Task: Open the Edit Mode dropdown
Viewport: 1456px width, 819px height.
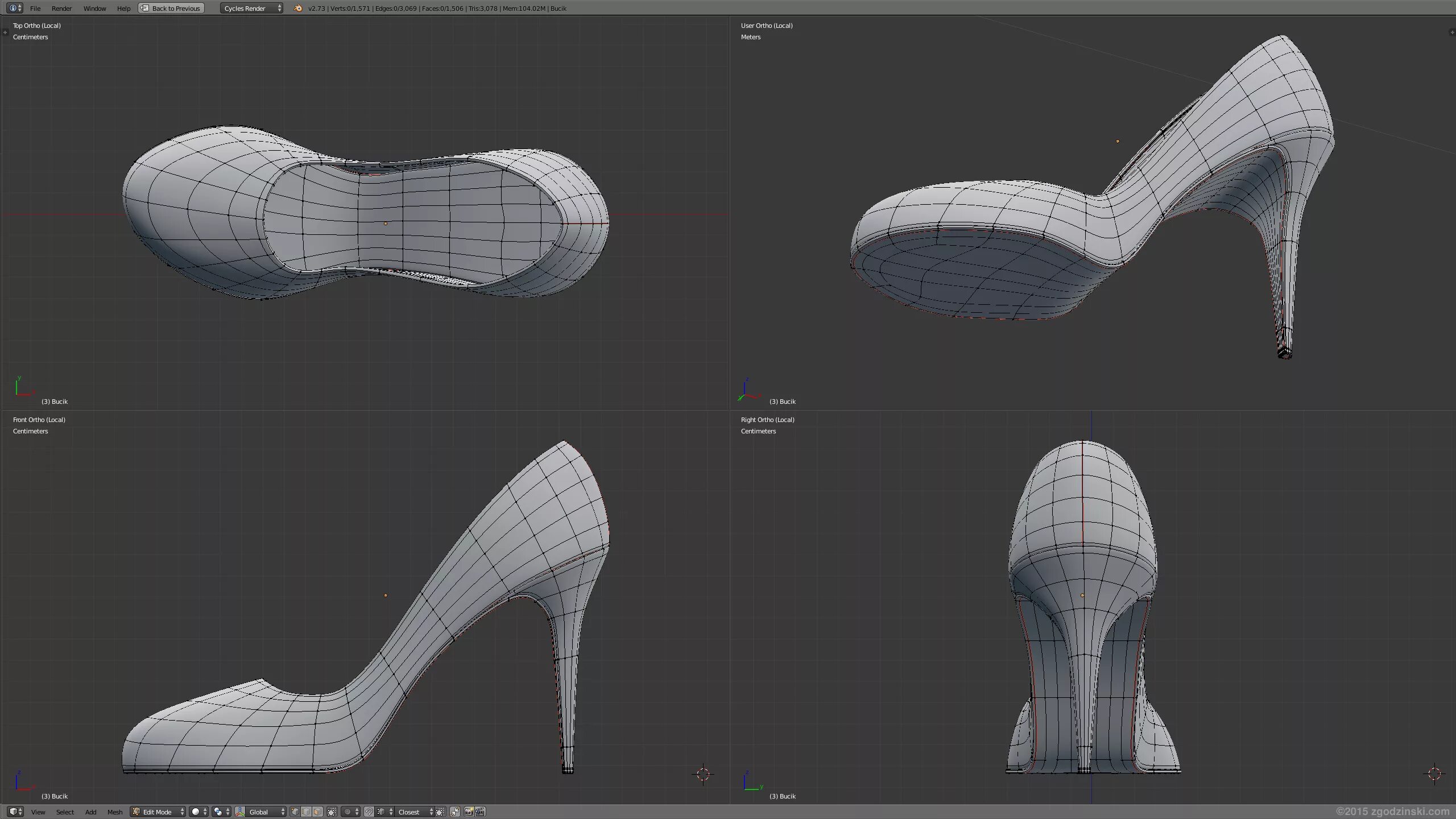Action: [158, 812]
